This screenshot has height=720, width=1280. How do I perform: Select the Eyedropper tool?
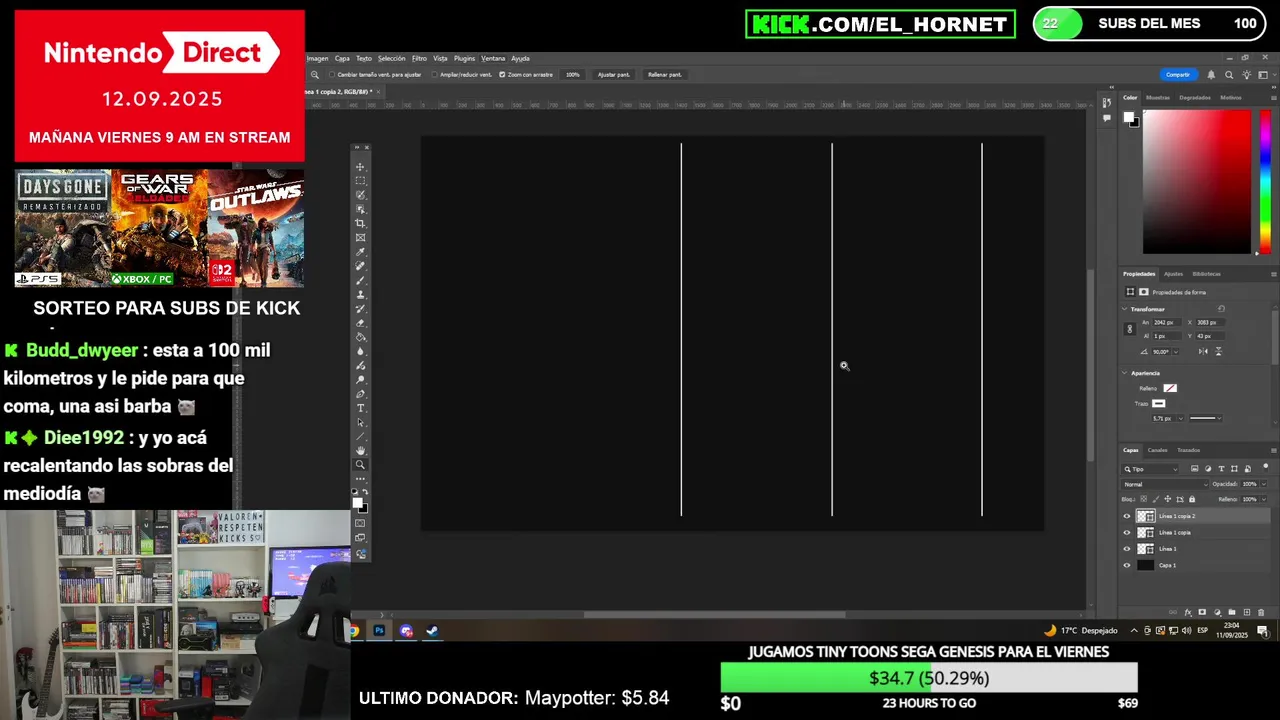pyautogui.click(x=360, y=252)
